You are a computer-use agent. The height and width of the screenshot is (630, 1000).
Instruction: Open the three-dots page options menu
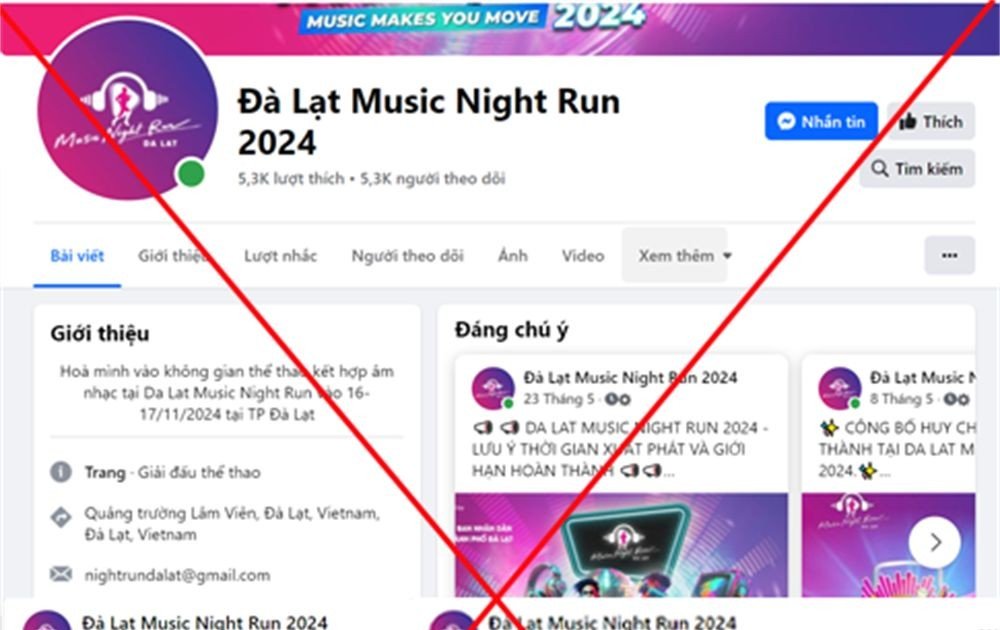click(950, 255)
